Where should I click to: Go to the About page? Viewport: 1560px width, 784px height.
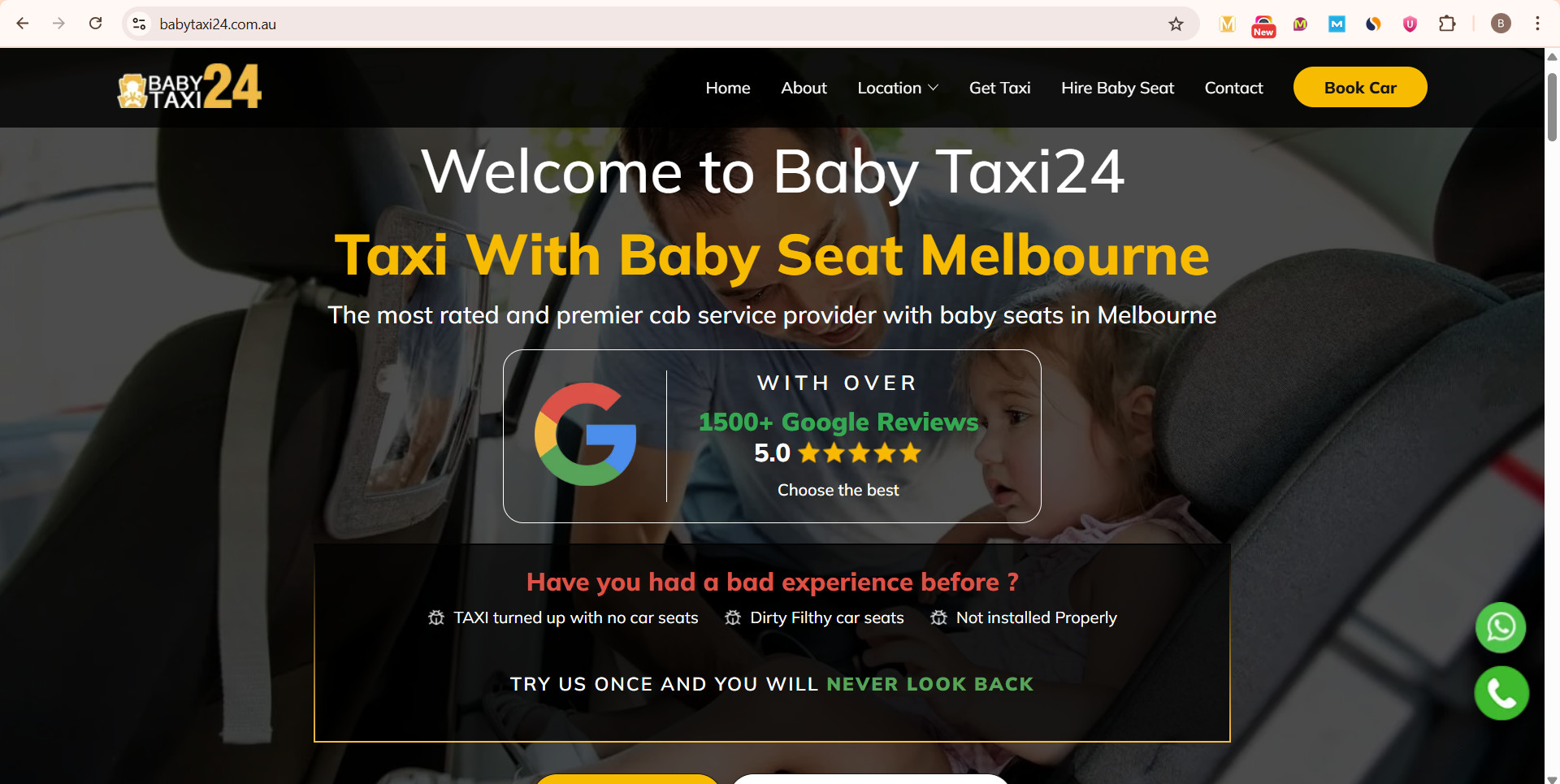[x=804, y=88]
